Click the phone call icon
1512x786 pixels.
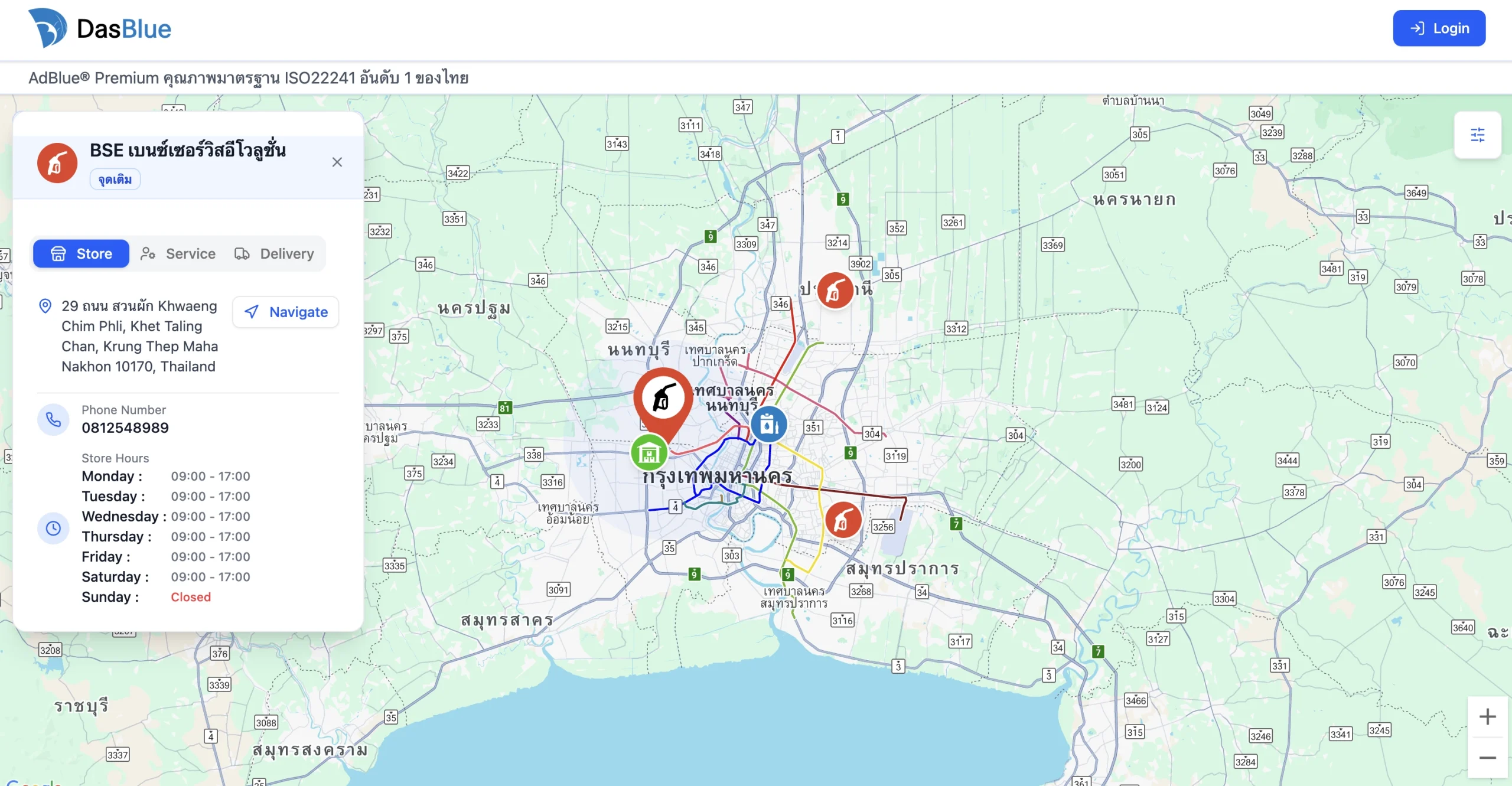click(53, 419)
